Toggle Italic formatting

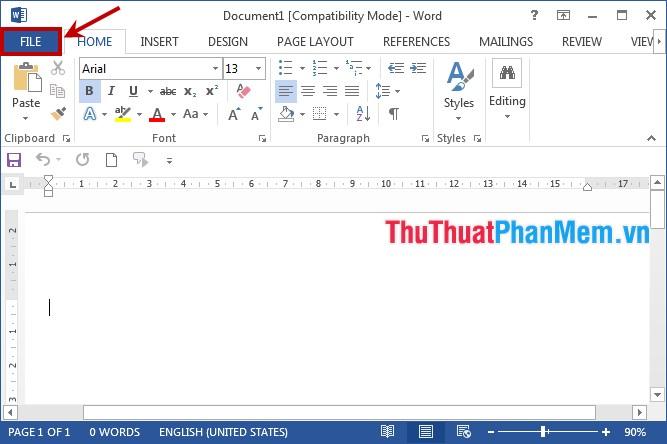(x=111, y=91)
